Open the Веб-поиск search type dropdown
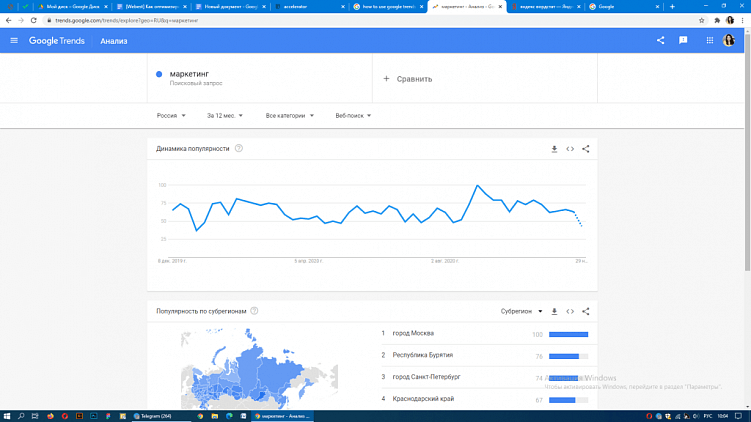This screenshot has height=422, width=751. 353,115
